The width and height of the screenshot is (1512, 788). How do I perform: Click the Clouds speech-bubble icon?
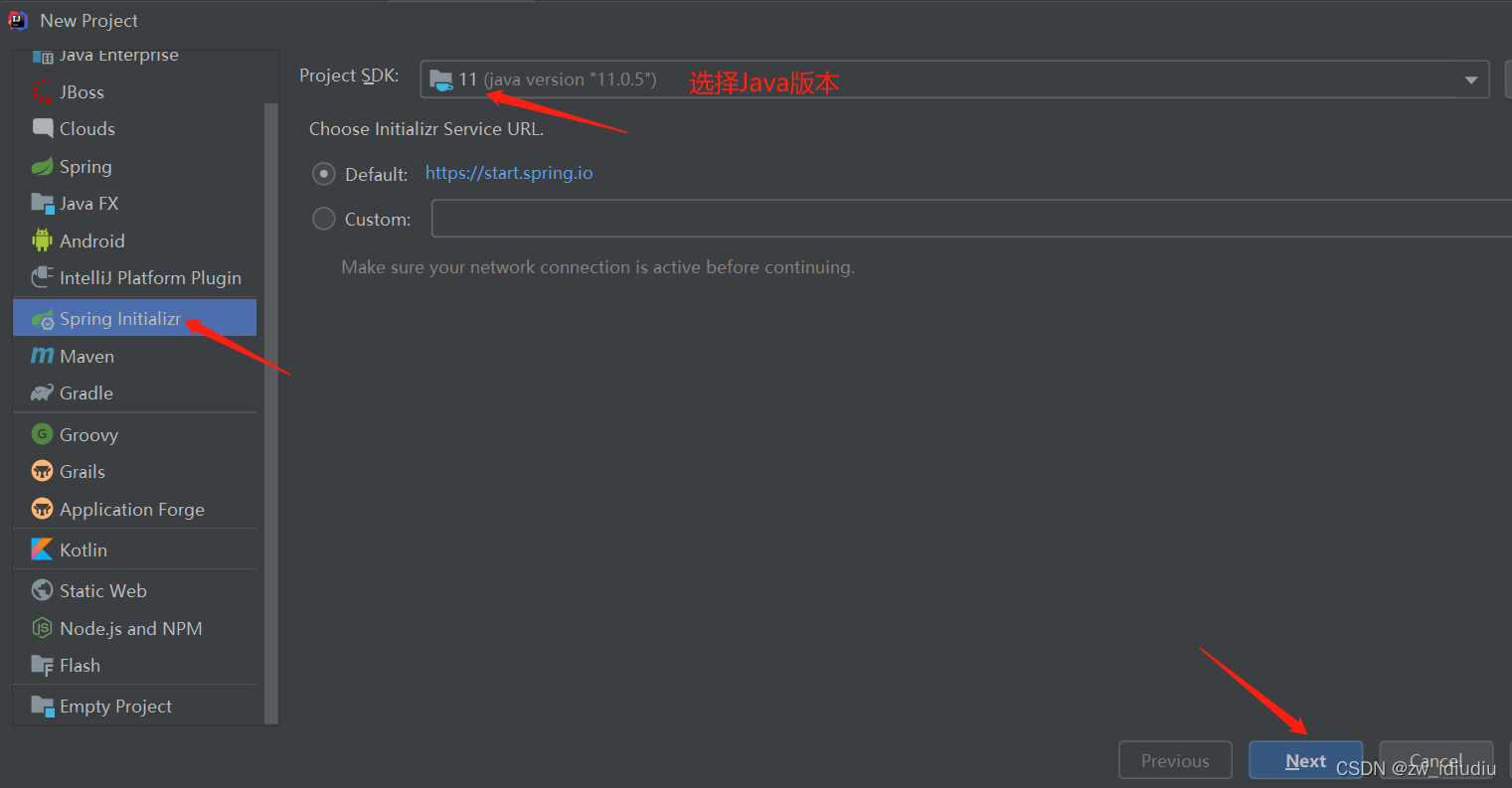[43, 129]
